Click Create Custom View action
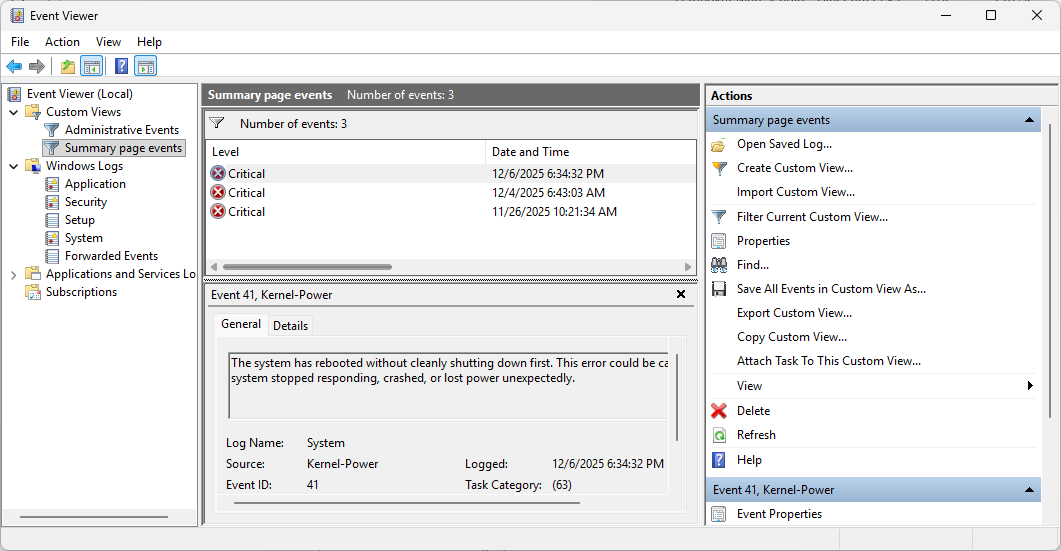The width and height of the screenshot is (1061, 551). [794, 168]
